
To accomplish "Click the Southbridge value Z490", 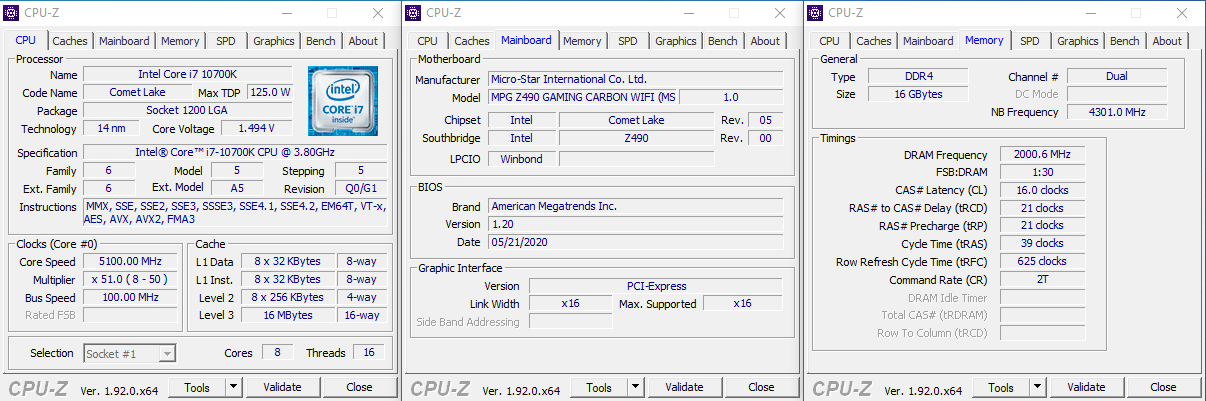I will tap(636, 138).
